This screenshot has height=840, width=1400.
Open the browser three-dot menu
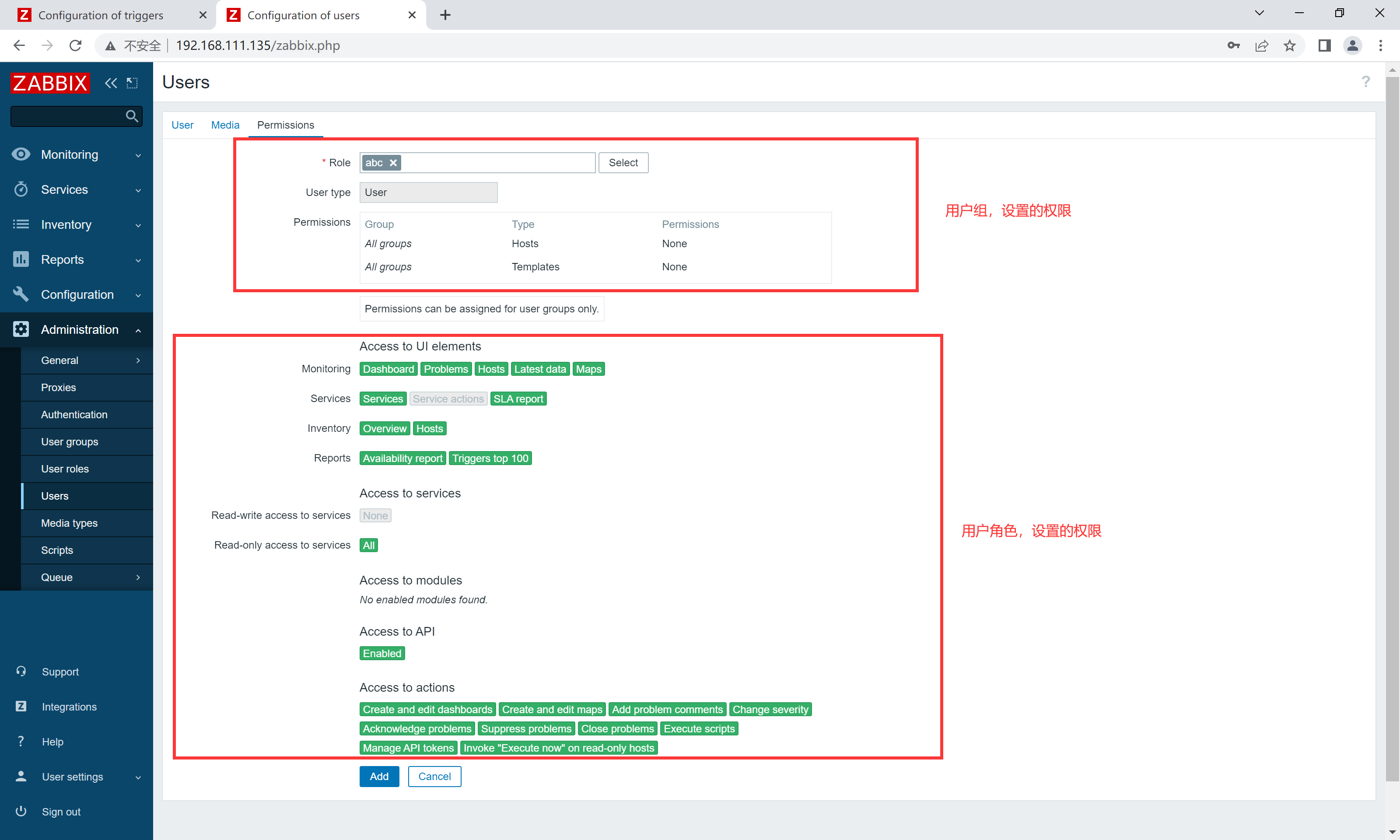(x=1380, y=45)
